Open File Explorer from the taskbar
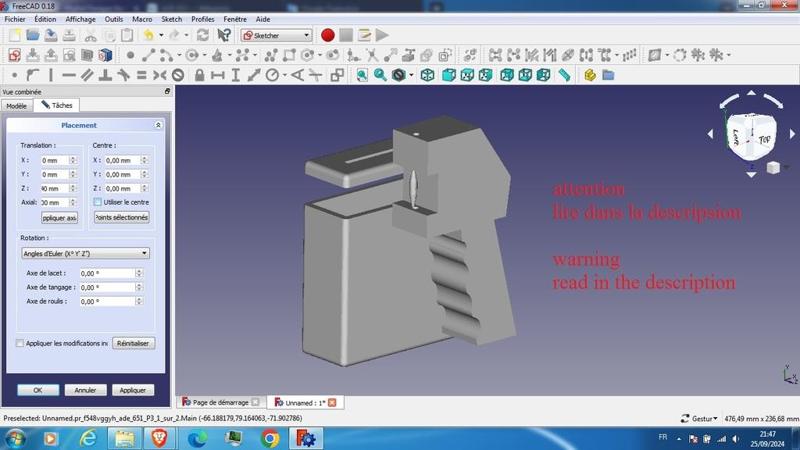Image resolution: width=800 pixels, height=450 pixels. [124, 438]
